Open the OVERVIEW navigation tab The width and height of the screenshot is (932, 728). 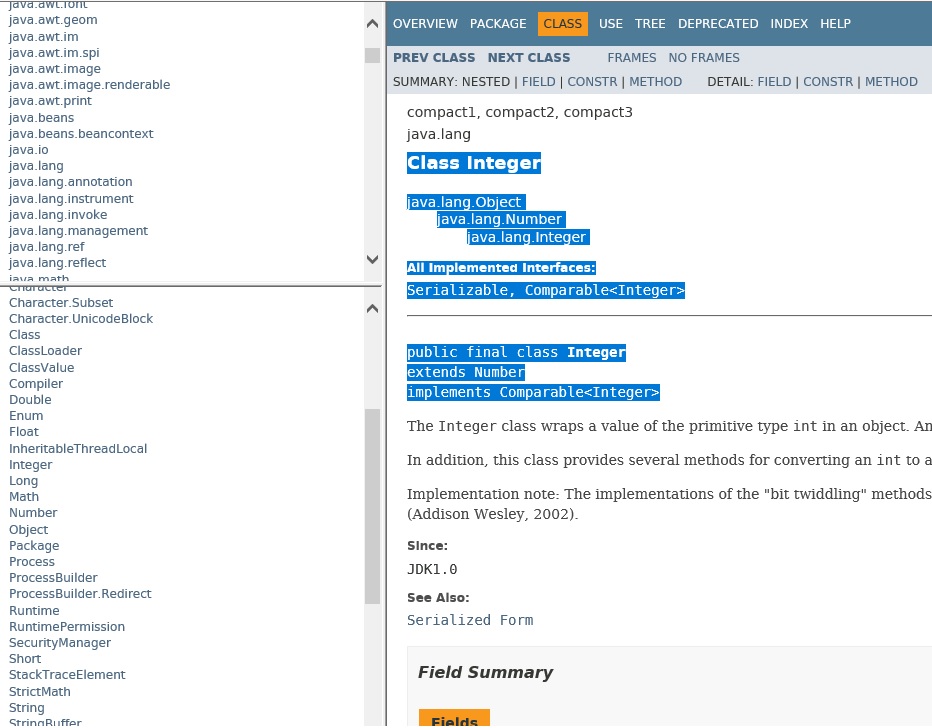coord(425,24)
